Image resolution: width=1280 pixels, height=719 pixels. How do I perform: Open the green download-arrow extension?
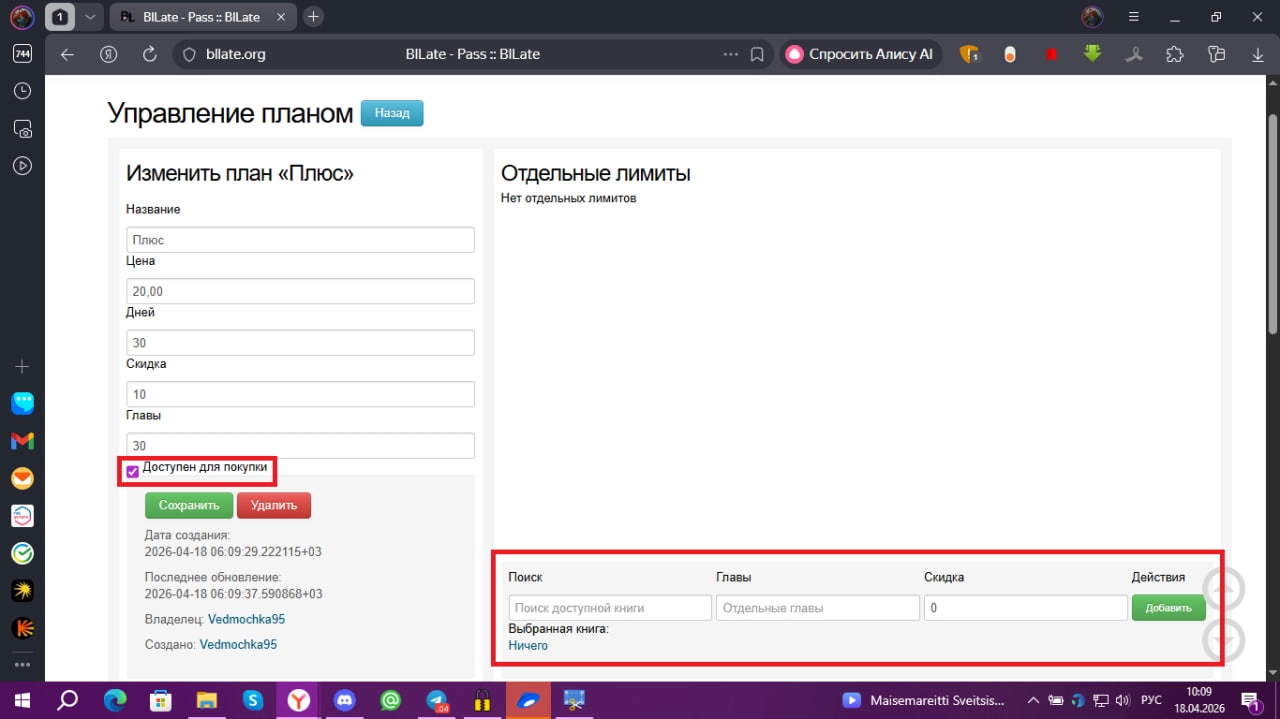click(x=1092, y=54)
